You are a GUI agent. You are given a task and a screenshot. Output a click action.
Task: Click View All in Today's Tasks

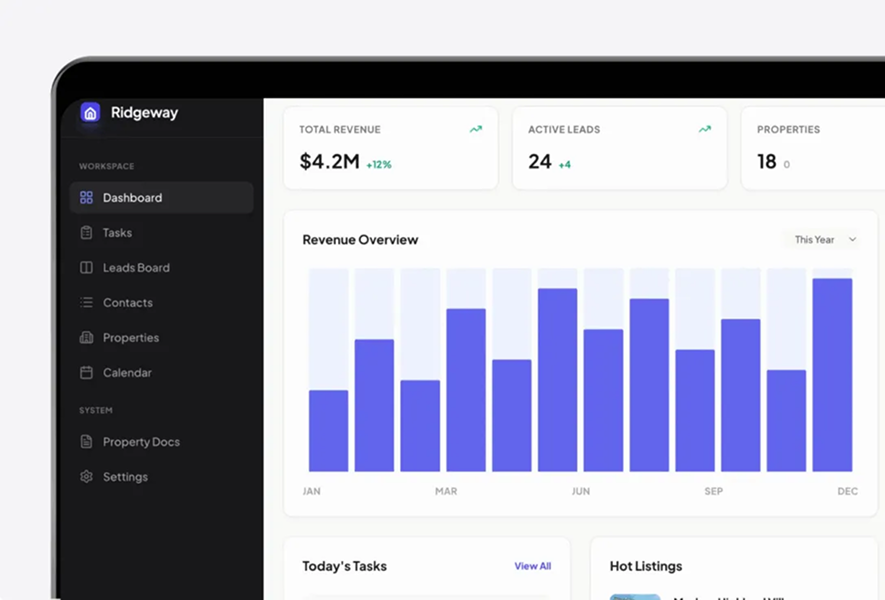(x=532, y=566)
